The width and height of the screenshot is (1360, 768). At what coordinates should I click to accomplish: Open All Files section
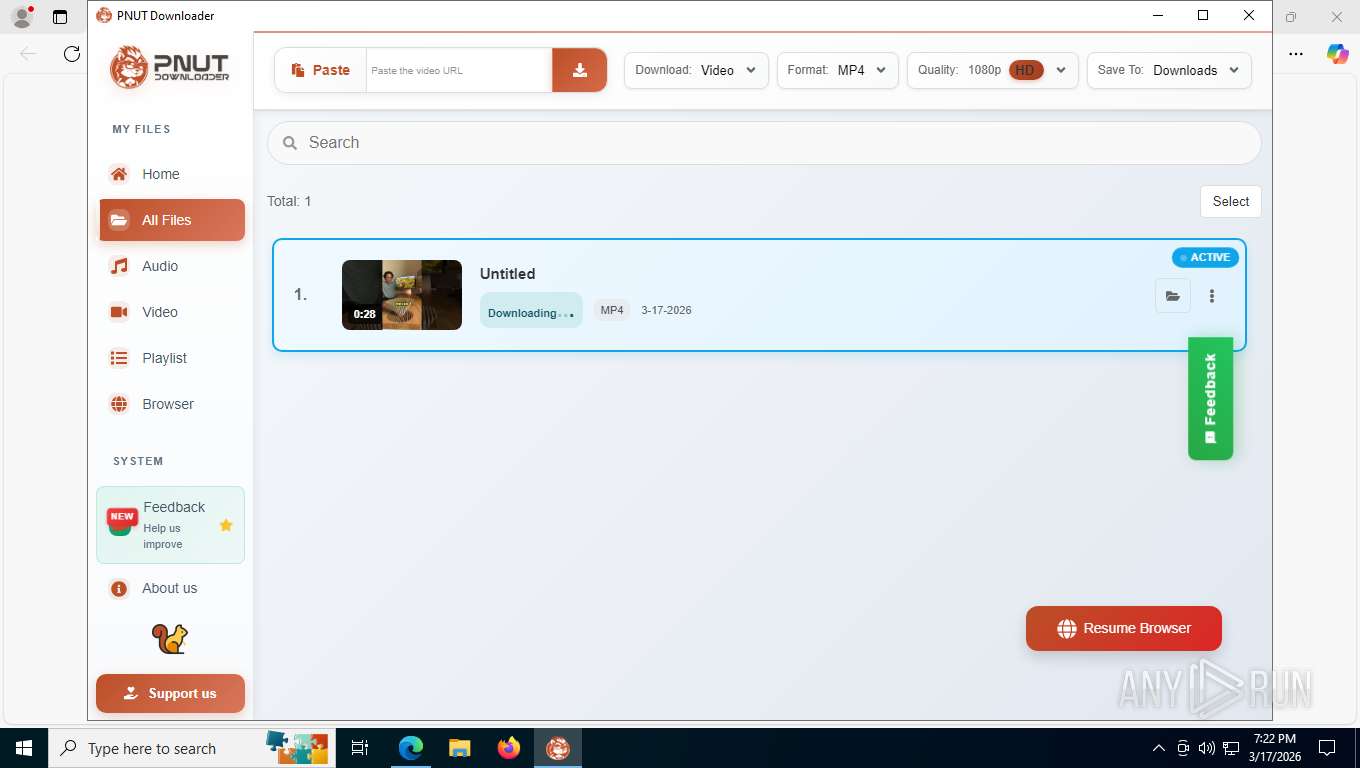tap(172, 220)
